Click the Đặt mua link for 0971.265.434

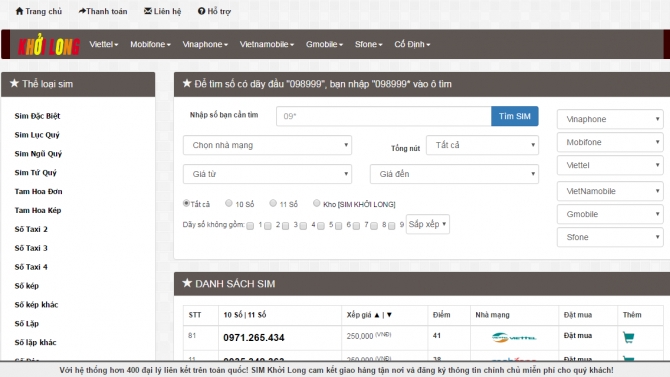click(578, 336)
